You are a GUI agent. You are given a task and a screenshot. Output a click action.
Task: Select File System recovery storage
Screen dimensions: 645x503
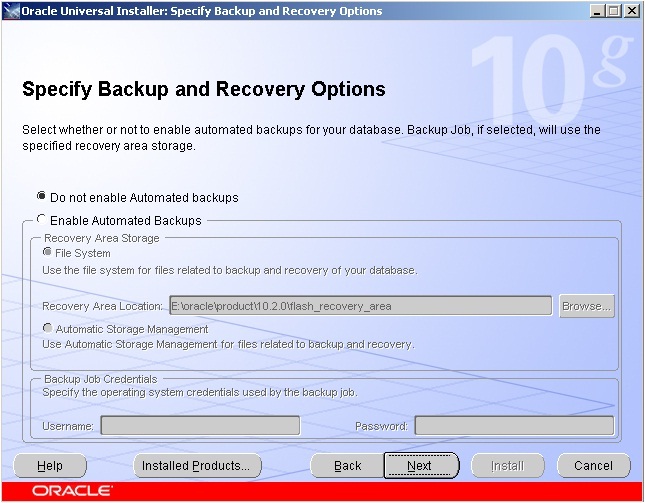coord(48,253)
